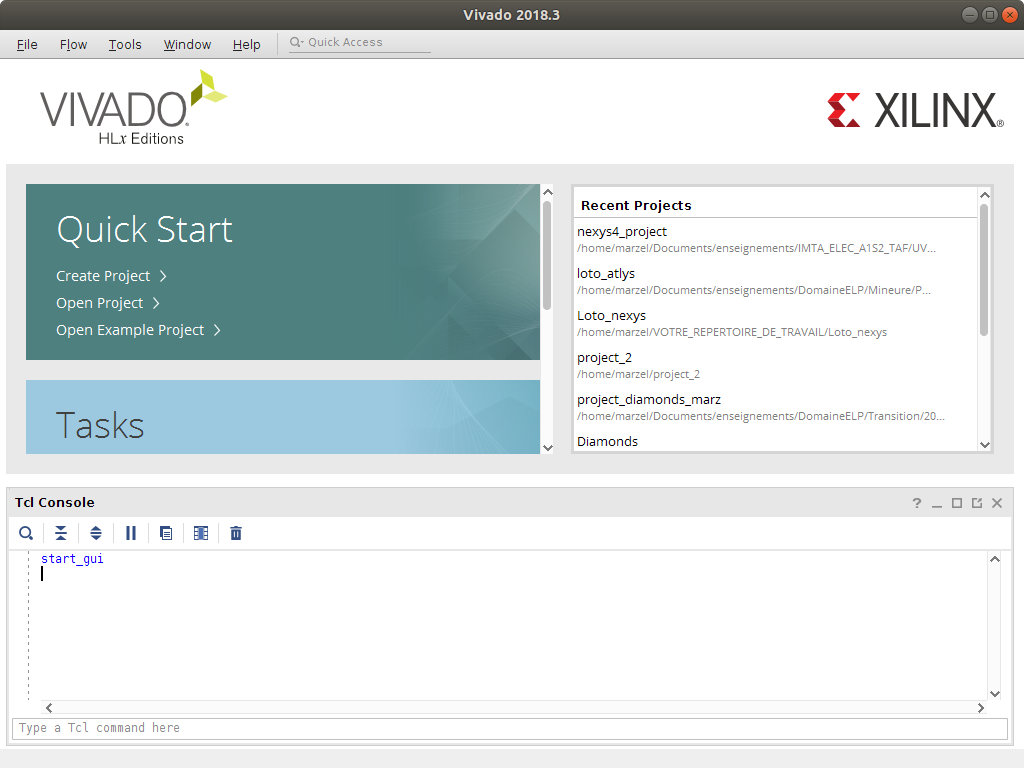This screenshot has width=1024, height=768.
Task: Click the Collapse All icon in Tcl Console
Action: click(61, 533)
